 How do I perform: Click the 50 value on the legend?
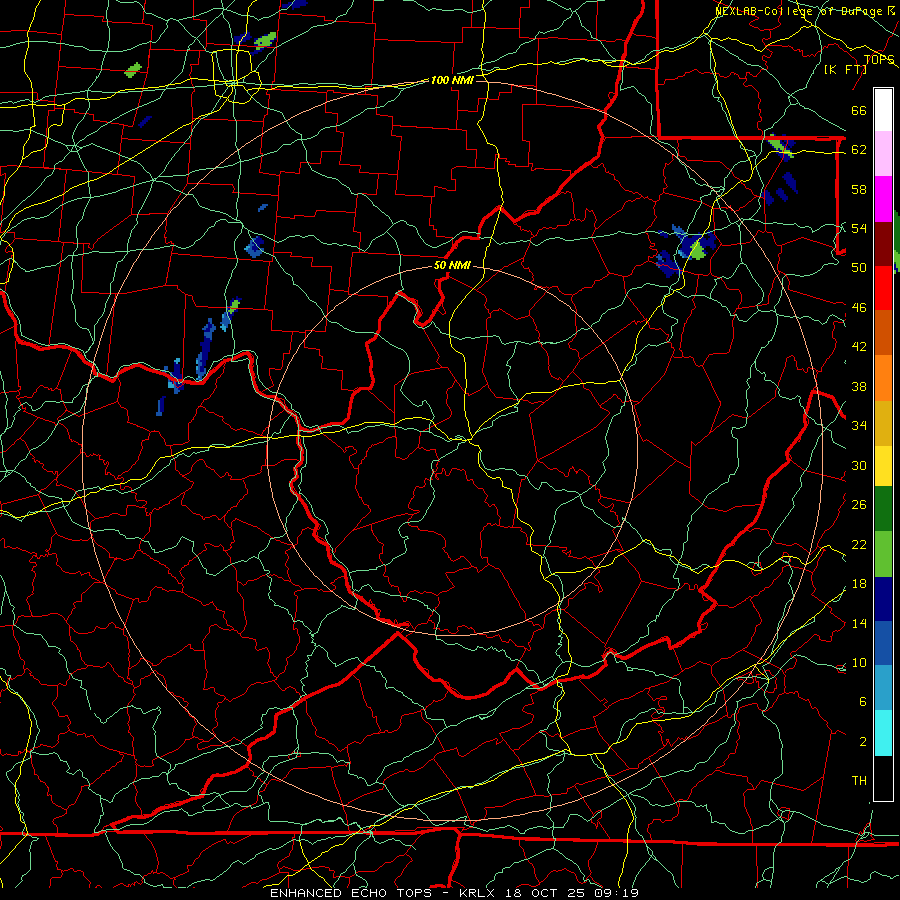(859, 267)
